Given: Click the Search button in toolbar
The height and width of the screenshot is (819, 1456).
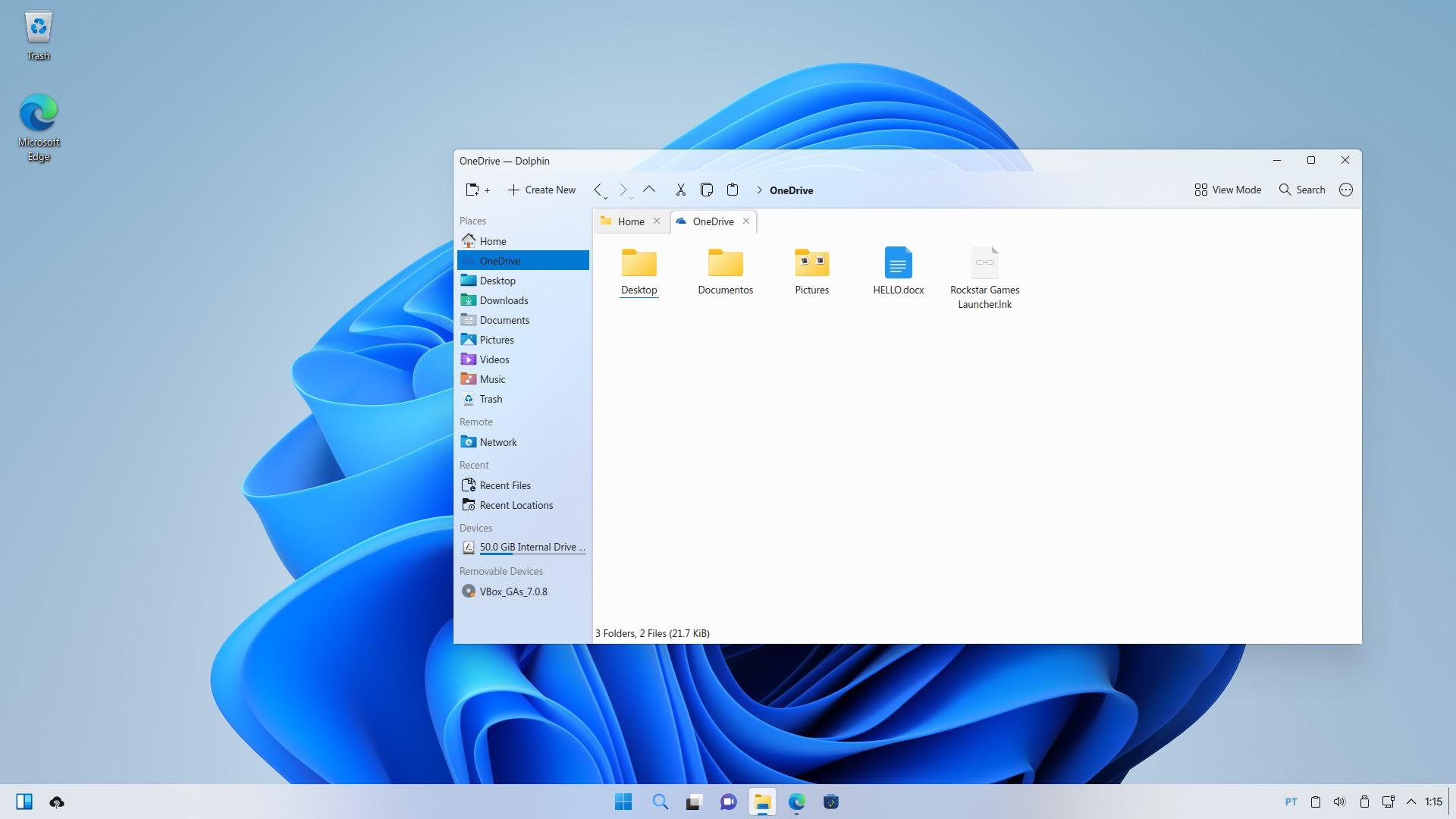Looking at the screenshot, I should 1302,190.
